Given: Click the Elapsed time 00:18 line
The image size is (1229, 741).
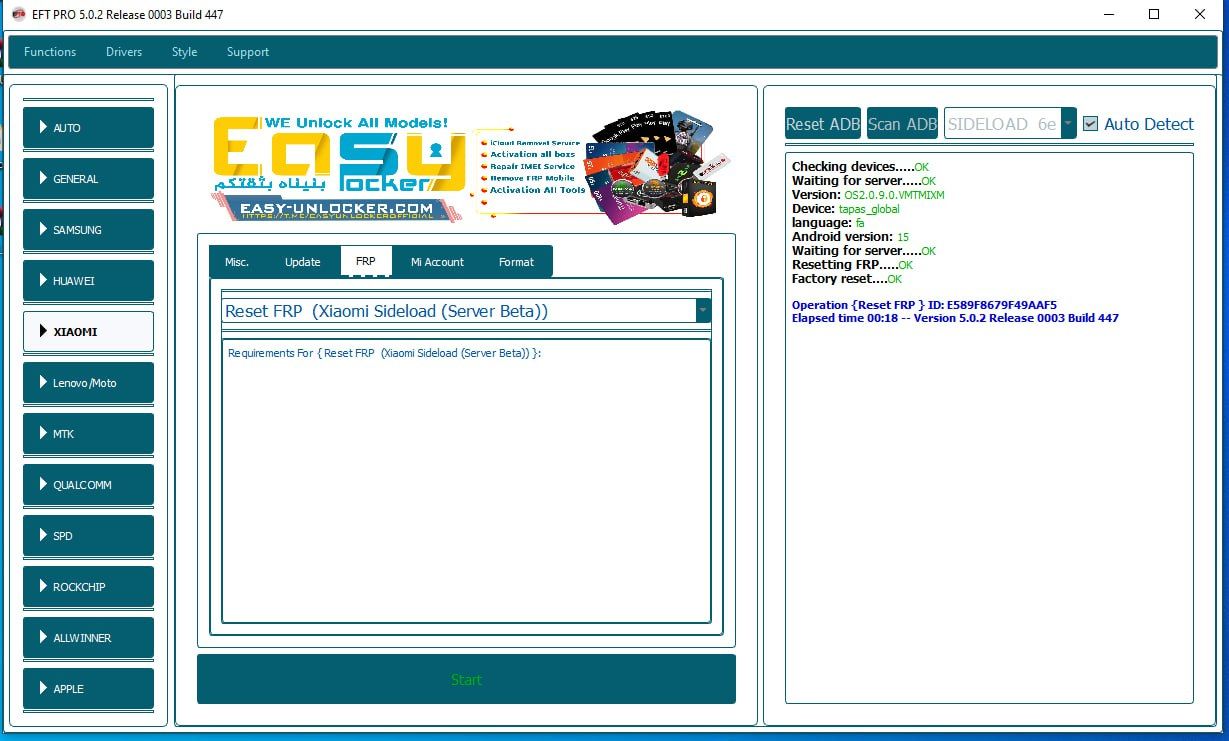Looking at the screenshot, I should coord(955,318).
